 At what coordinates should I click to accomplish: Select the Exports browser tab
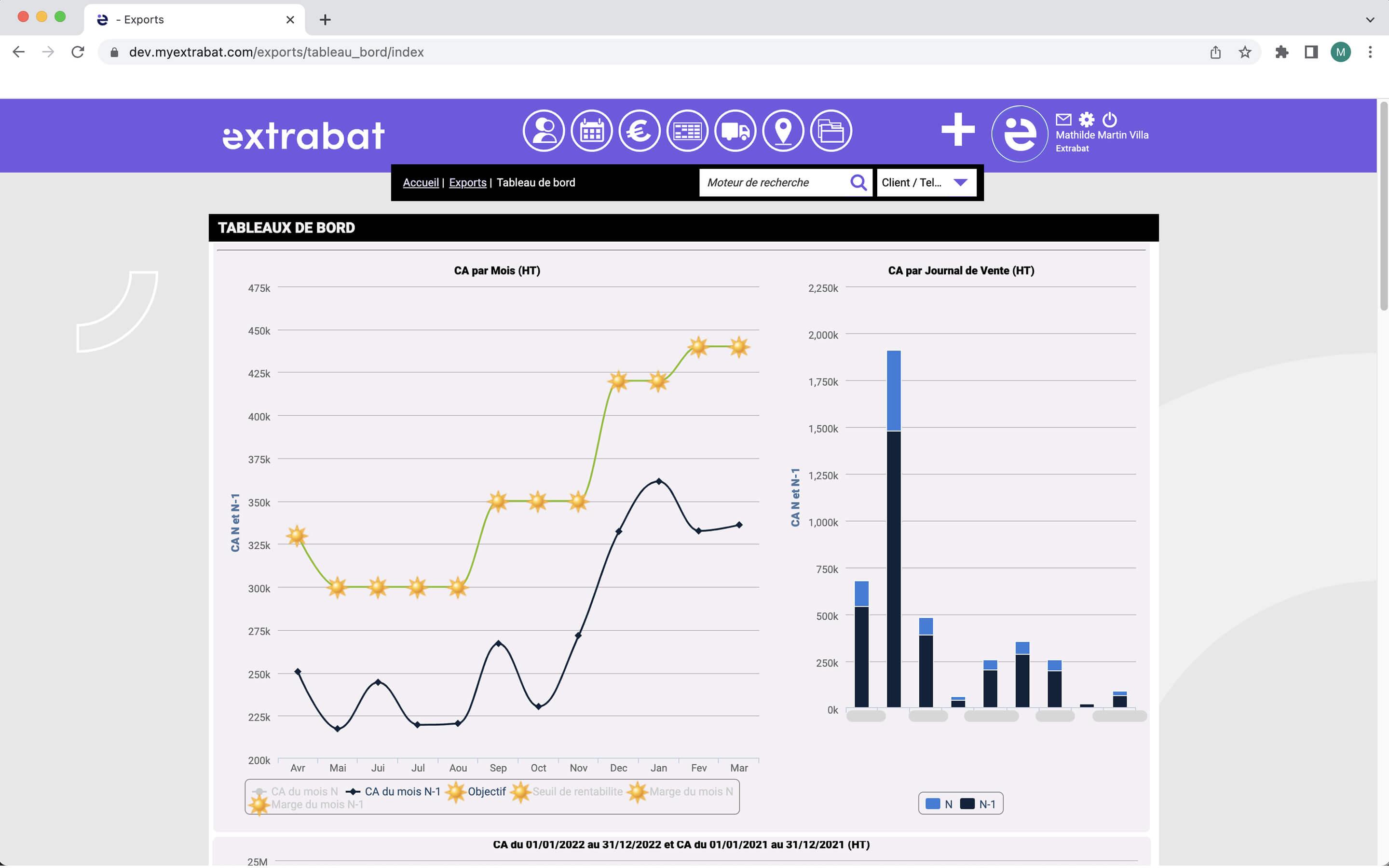(194, 19)
